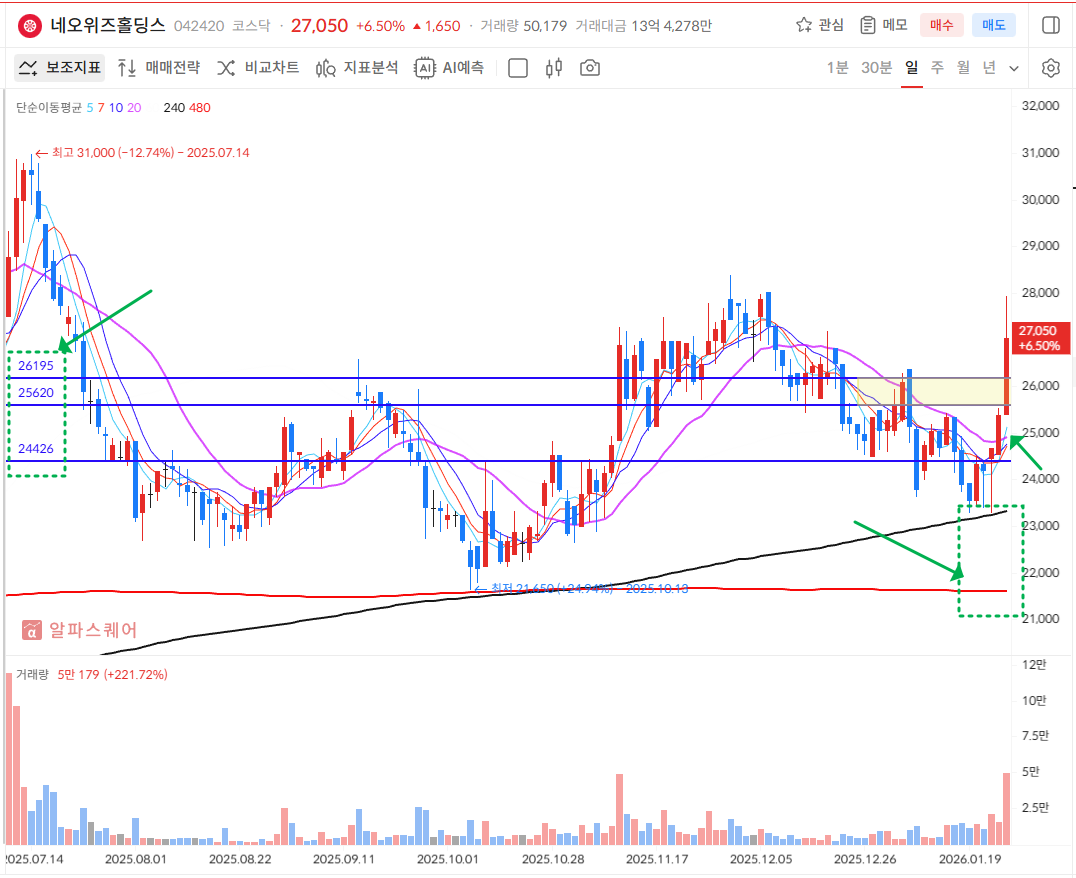This screenshot has height=878, width=1076.
Task: Toggle the side panel layout icon
Action: coord(1050,25)
